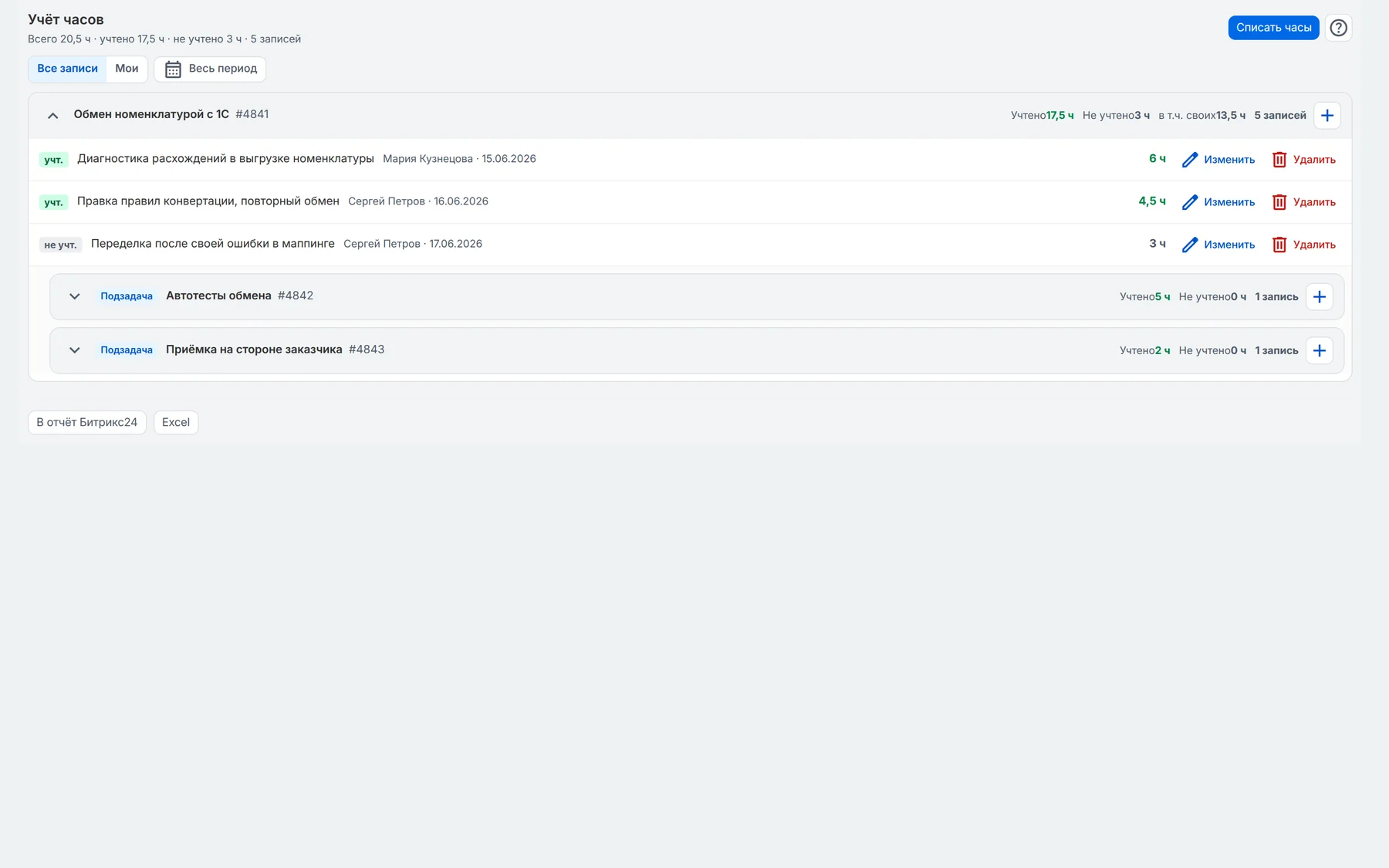The image size is (1389, 868).
Task: Click the Правка правил конвертации, повторный обмен title
Action: (208, 201)
